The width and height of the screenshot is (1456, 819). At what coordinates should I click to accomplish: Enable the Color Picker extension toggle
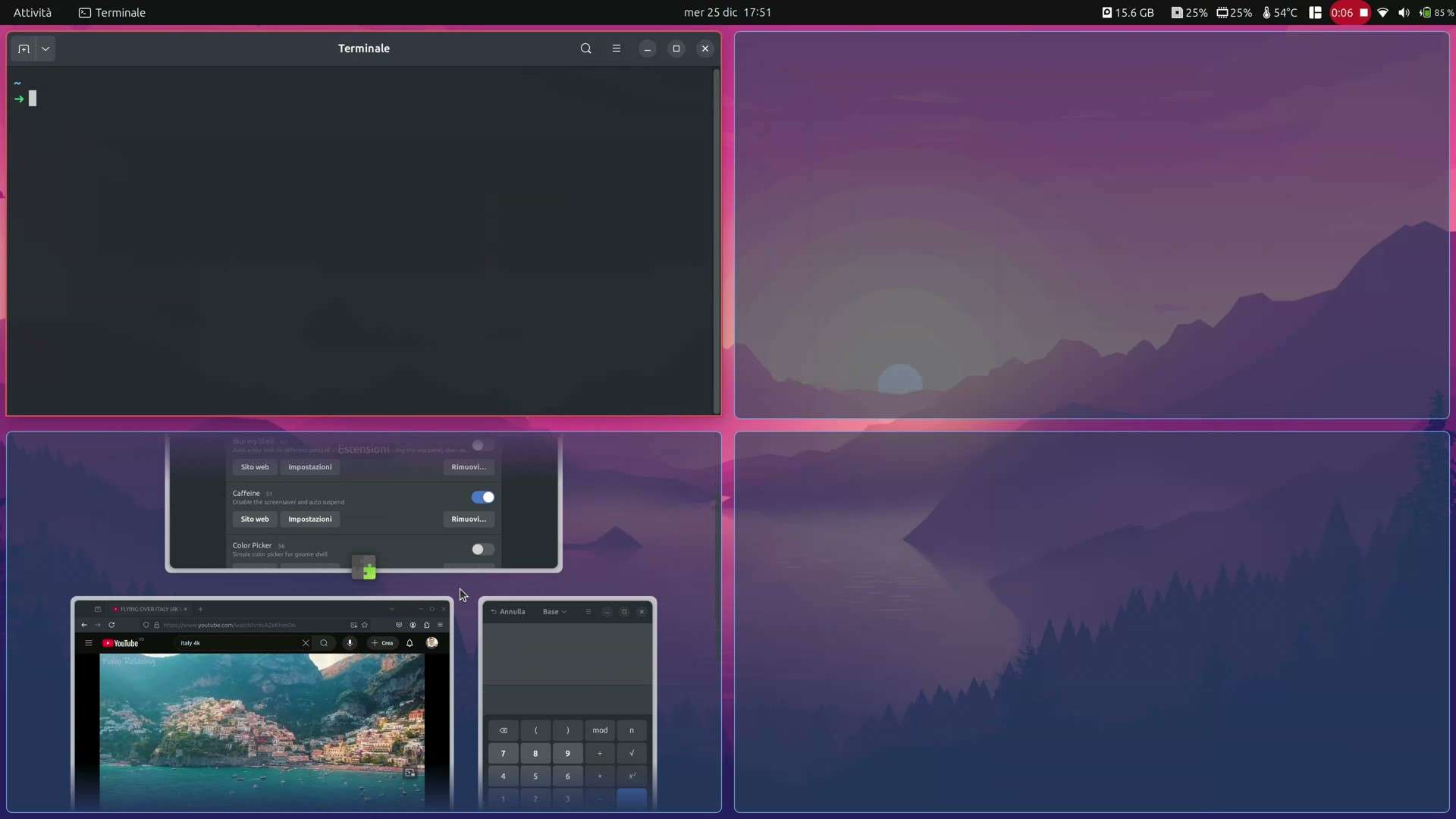click(x=482, y=549)
